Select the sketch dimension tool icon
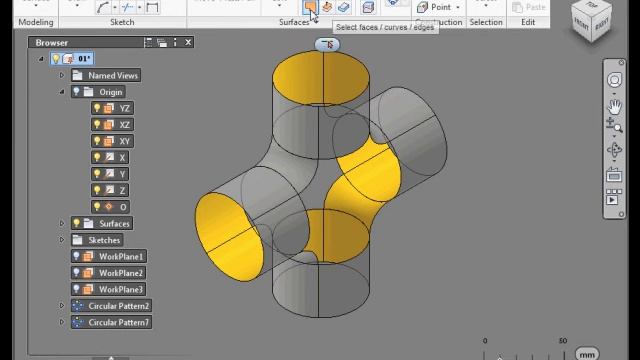This screenshot has height=360, width=640. click(x=152, y=7)
